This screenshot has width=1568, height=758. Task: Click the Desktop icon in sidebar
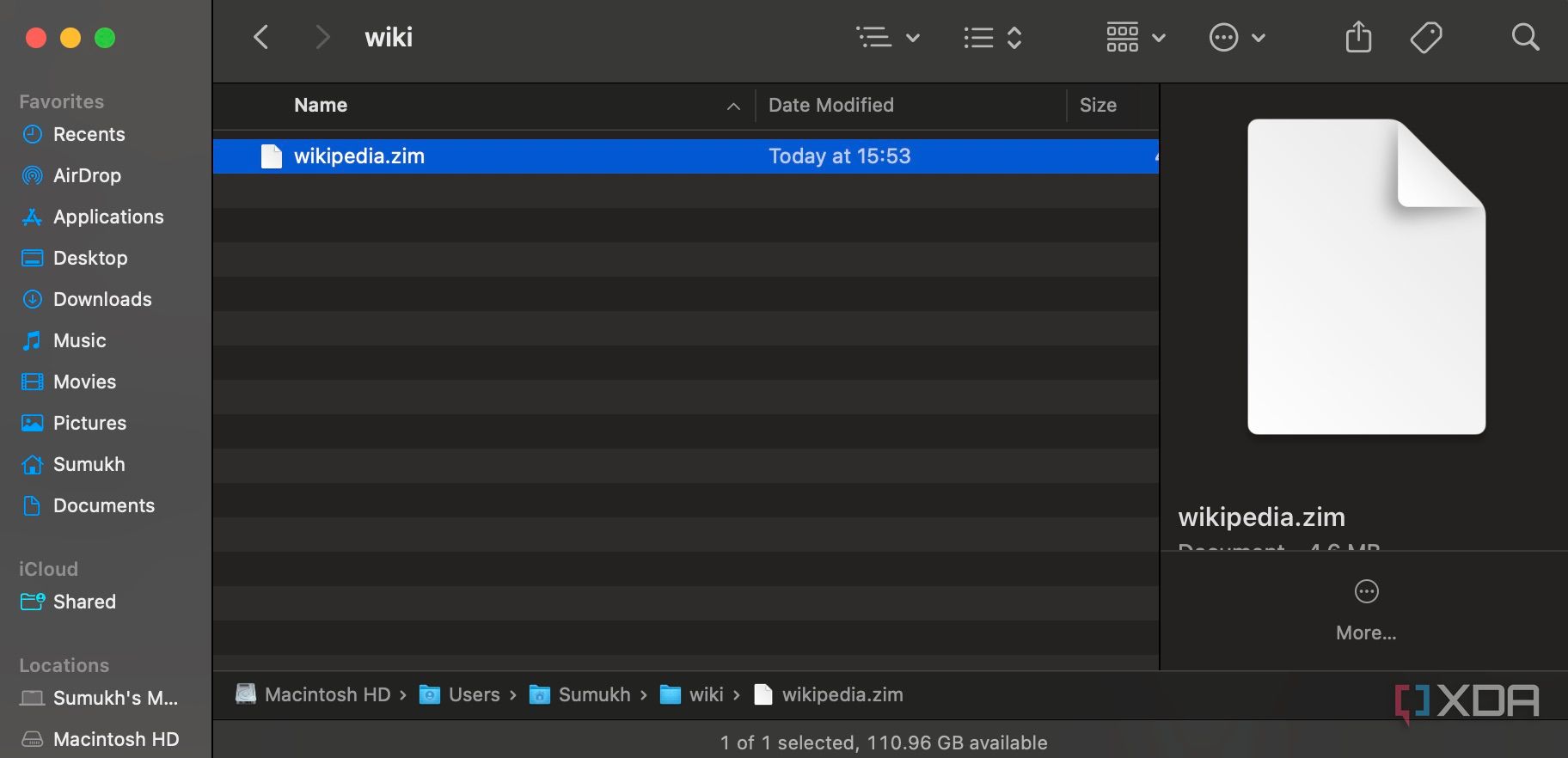click(32, 258)
